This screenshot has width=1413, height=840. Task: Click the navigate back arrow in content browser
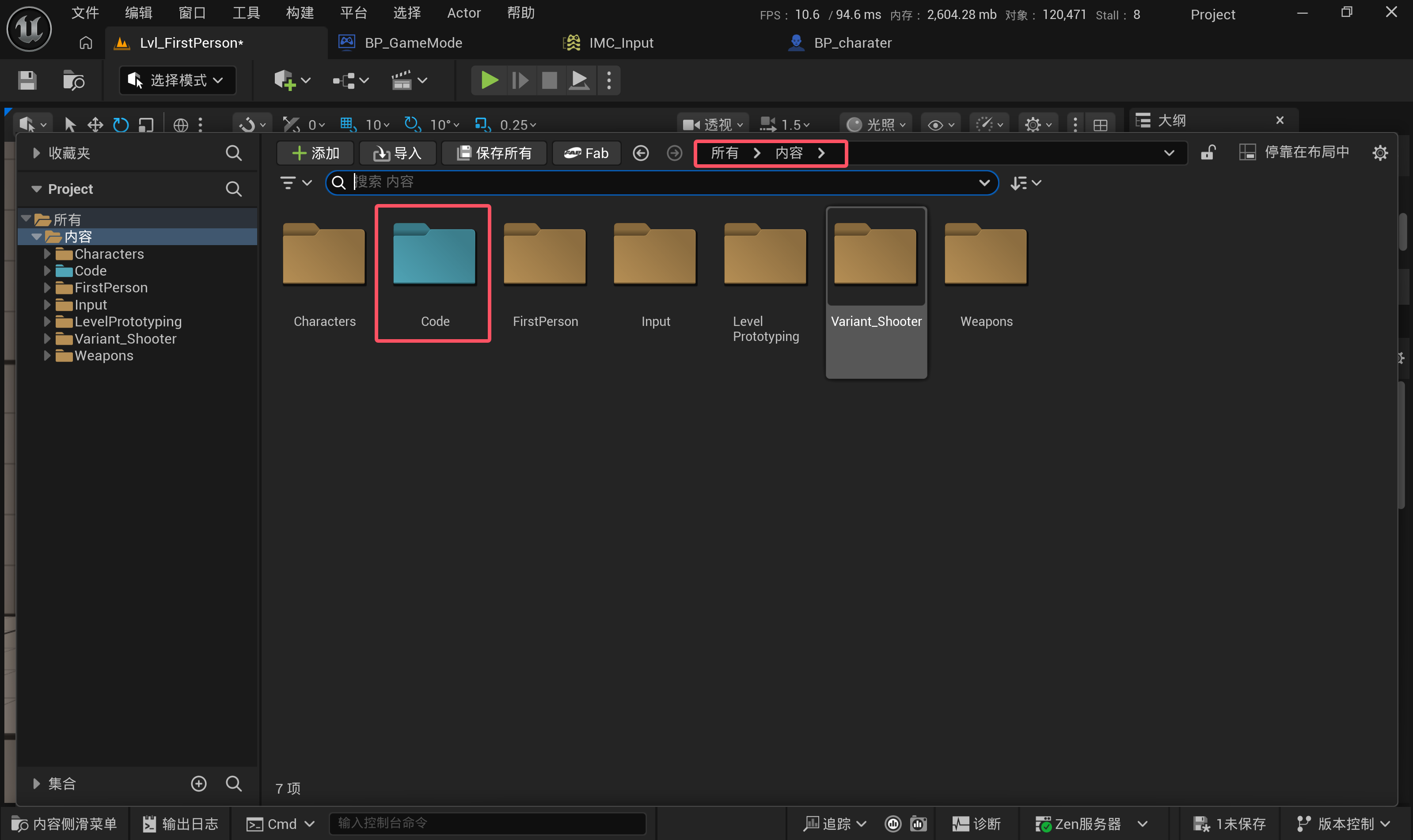pyautogui.click(x=640, y=153)
